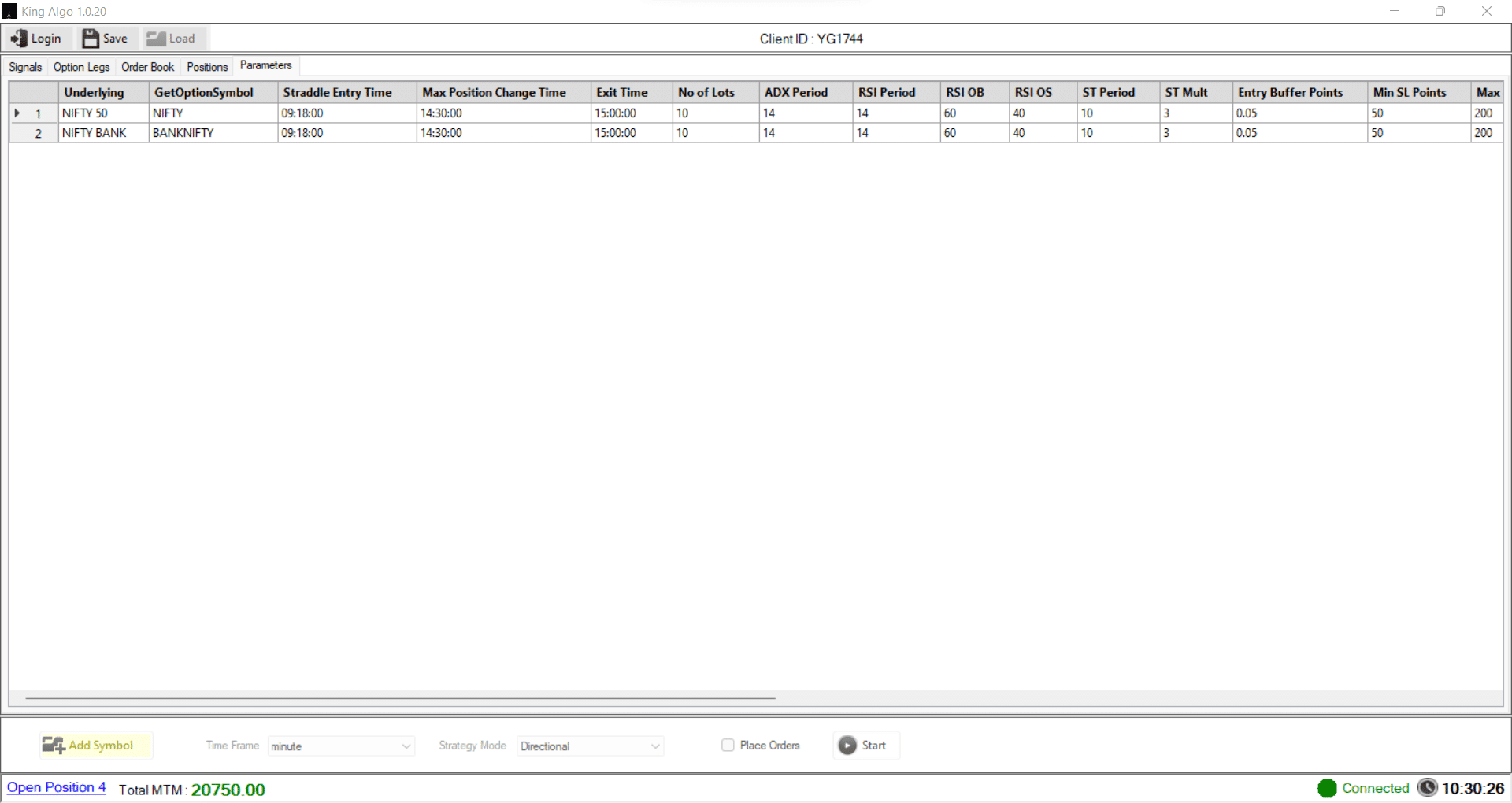Click the RSI OS column header
This screenshot has width=1512, height=803.
tap(1043, 92)
